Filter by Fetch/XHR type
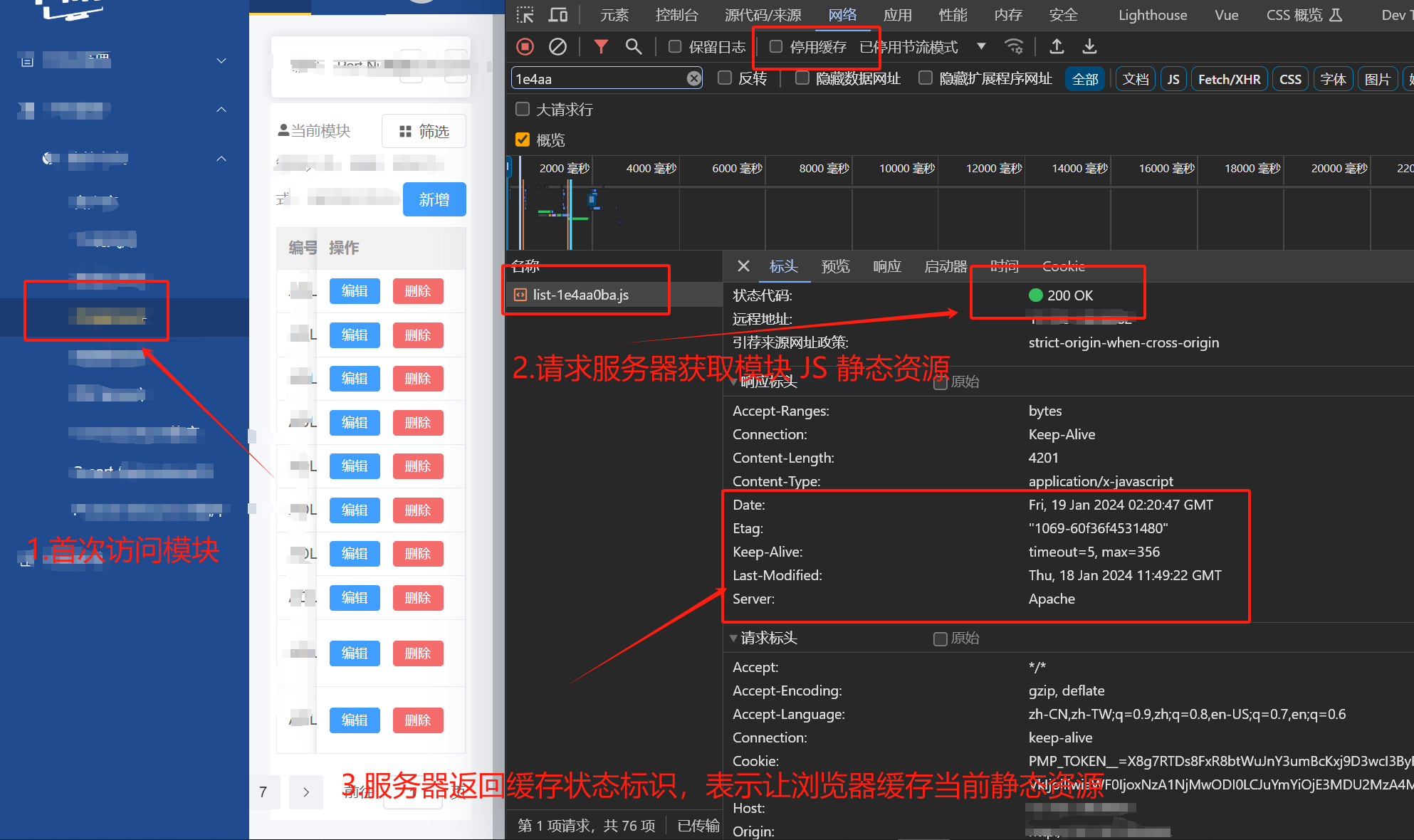The height and width of the screenshot is (840, 1414). click(1229, 79)
